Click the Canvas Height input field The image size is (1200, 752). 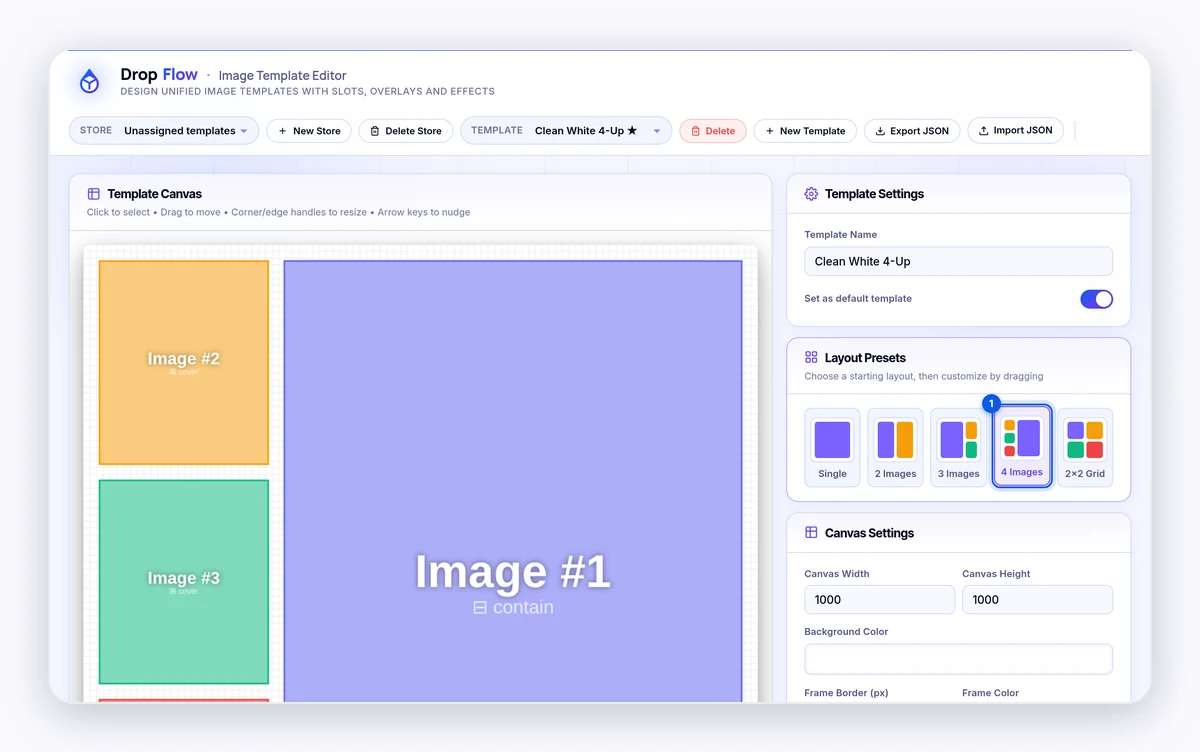point(1037,599)
